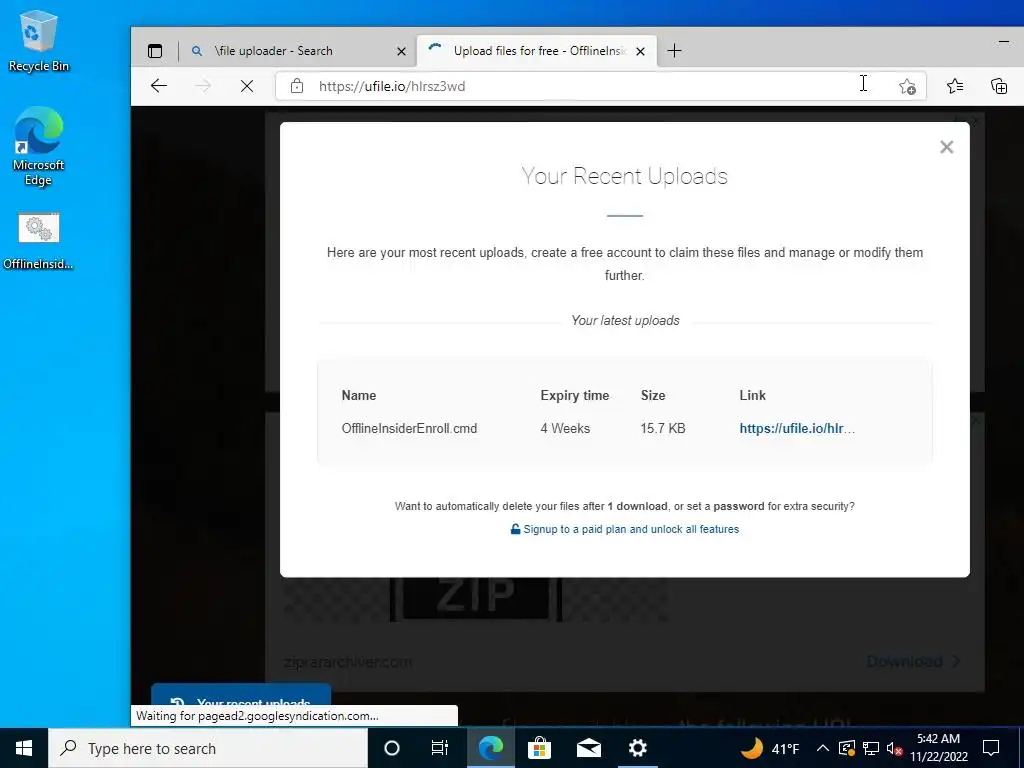The height and width of the screenshot is (768, 1024).
Task: Open Task View
Action: [x=440, y=748]
